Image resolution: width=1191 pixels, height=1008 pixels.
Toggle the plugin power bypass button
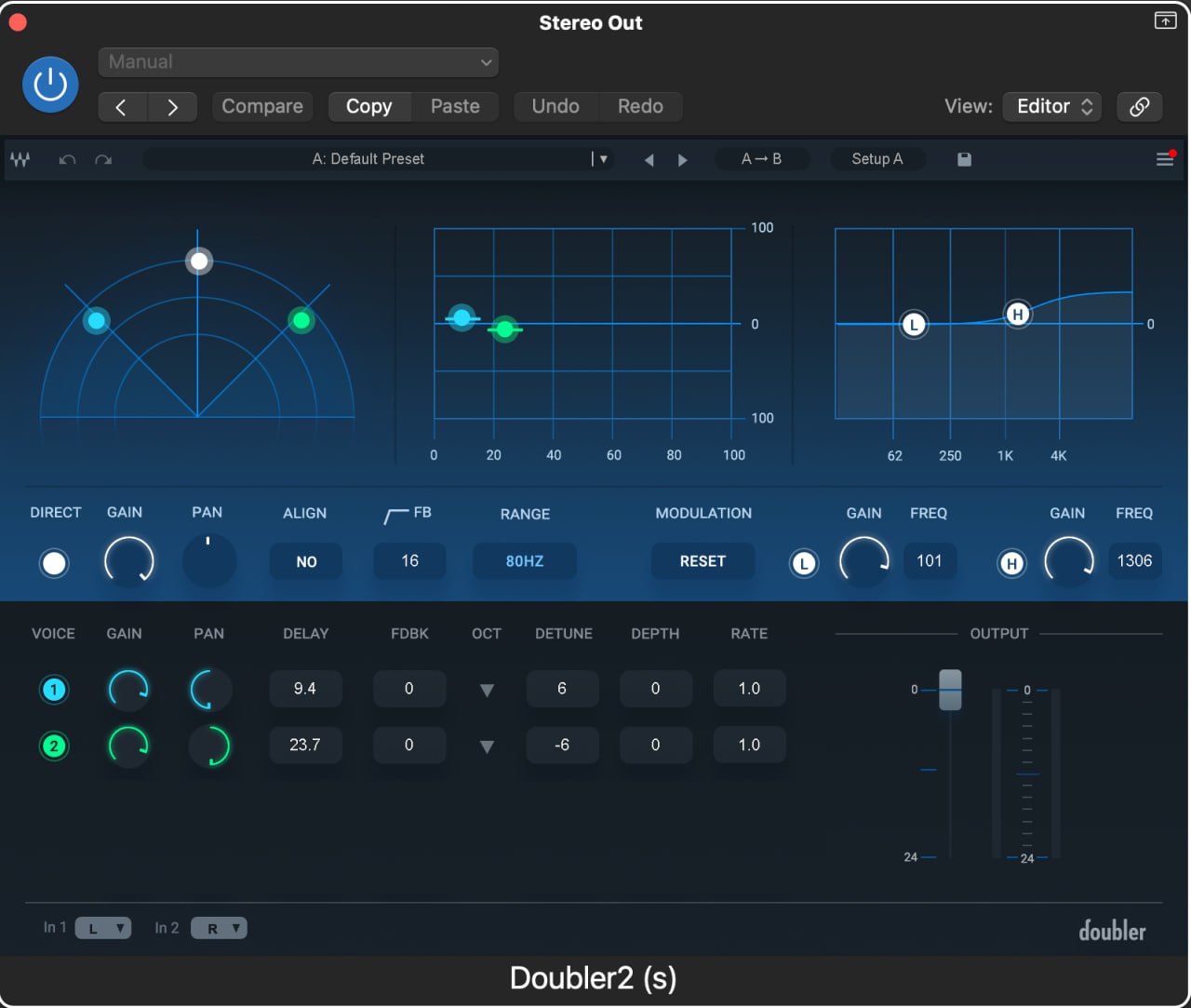coord(50,85)
